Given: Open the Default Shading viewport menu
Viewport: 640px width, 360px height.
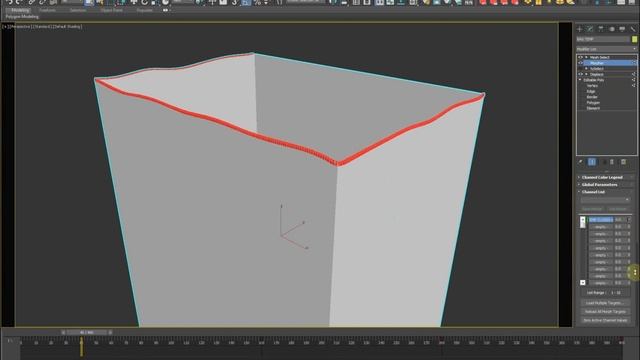Looking at the screenshot, I should [68, 27].
